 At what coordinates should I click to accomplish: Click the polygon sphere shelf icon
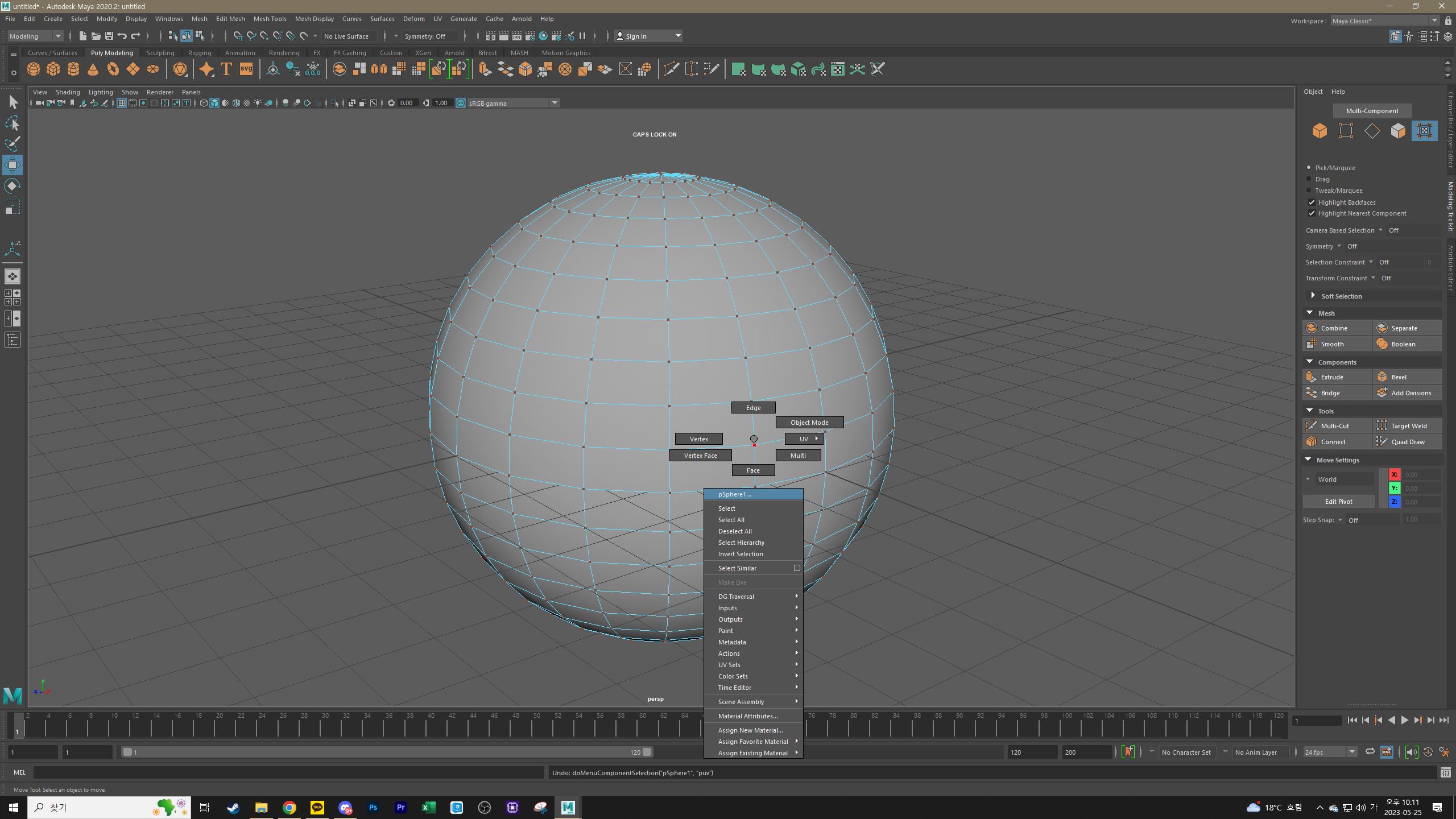pos(34,69)
